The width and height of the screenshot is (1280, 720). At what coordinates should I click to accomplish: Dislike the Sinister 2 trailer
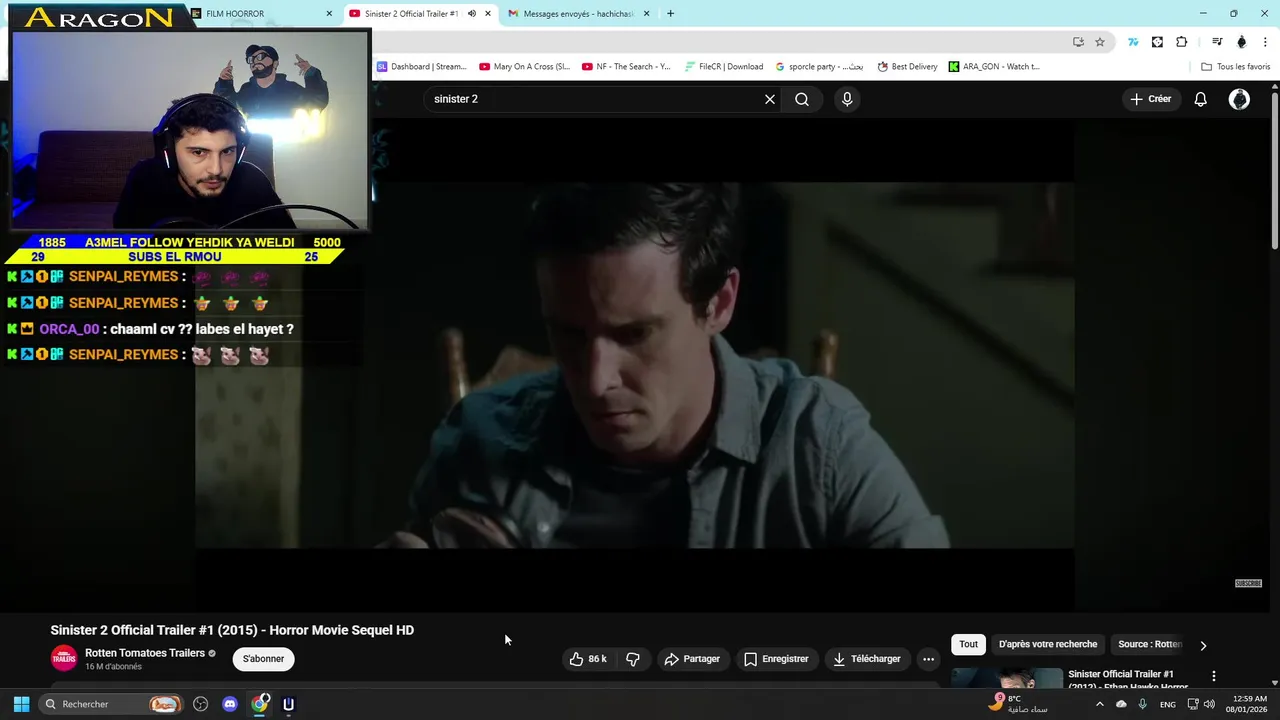point(633,659)
